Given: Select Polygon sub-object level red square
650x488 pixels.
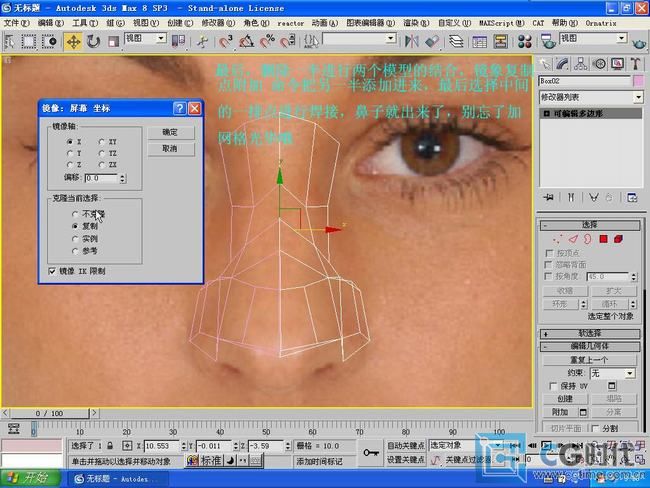Looking at the screenshot, I should 603,239.
